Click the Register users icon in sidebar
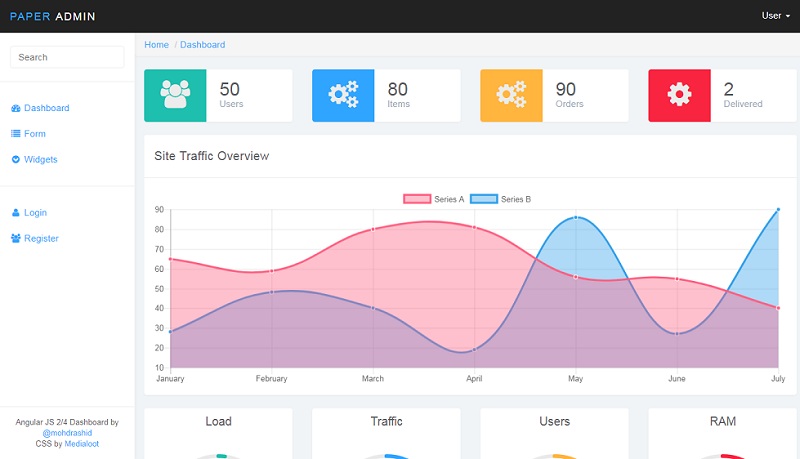The height and width of the screenshot is (459, 800). (x=16, y=238)
